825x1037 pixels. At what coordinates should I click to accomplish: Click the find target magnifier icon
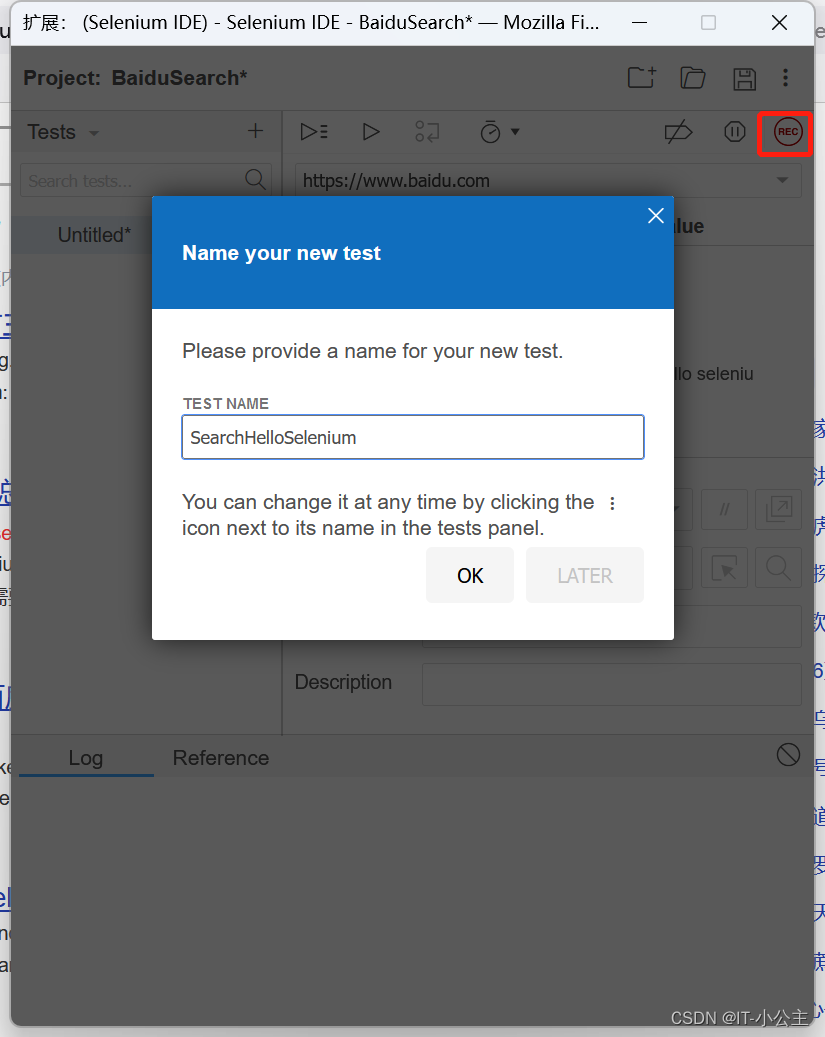click(778, 567)
